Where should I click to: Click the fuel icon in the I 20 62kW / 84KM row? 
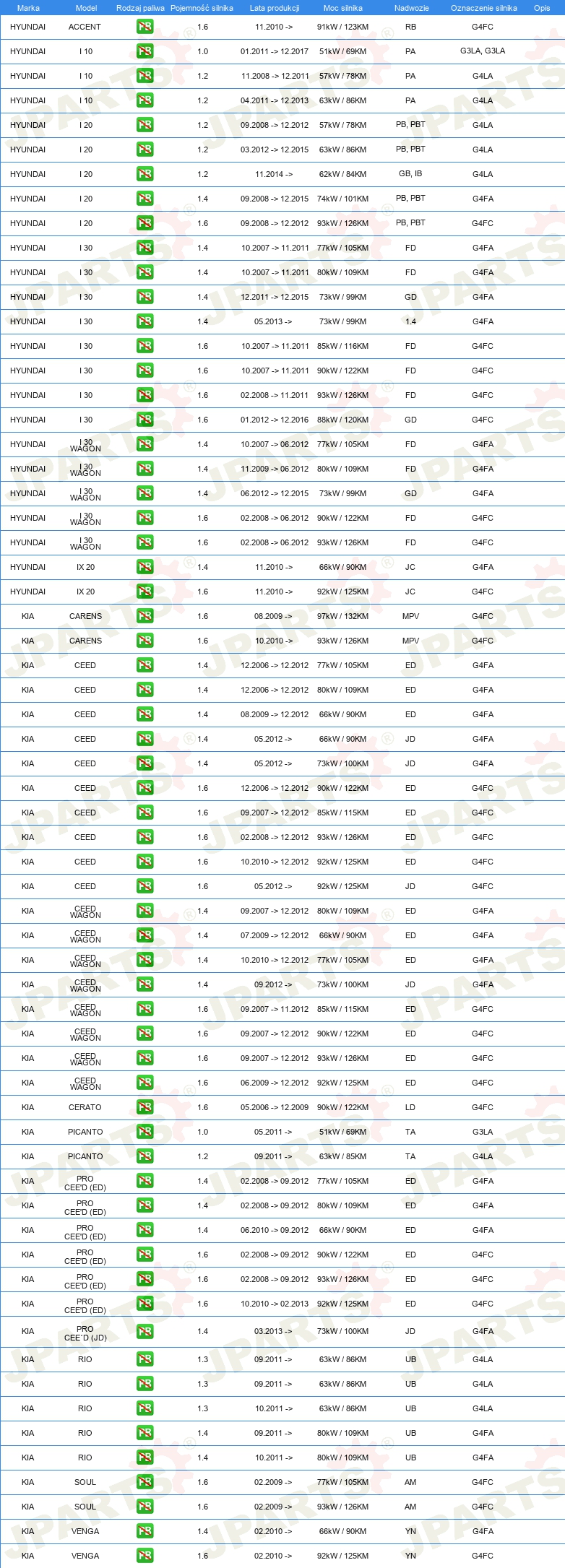(145, 174)
